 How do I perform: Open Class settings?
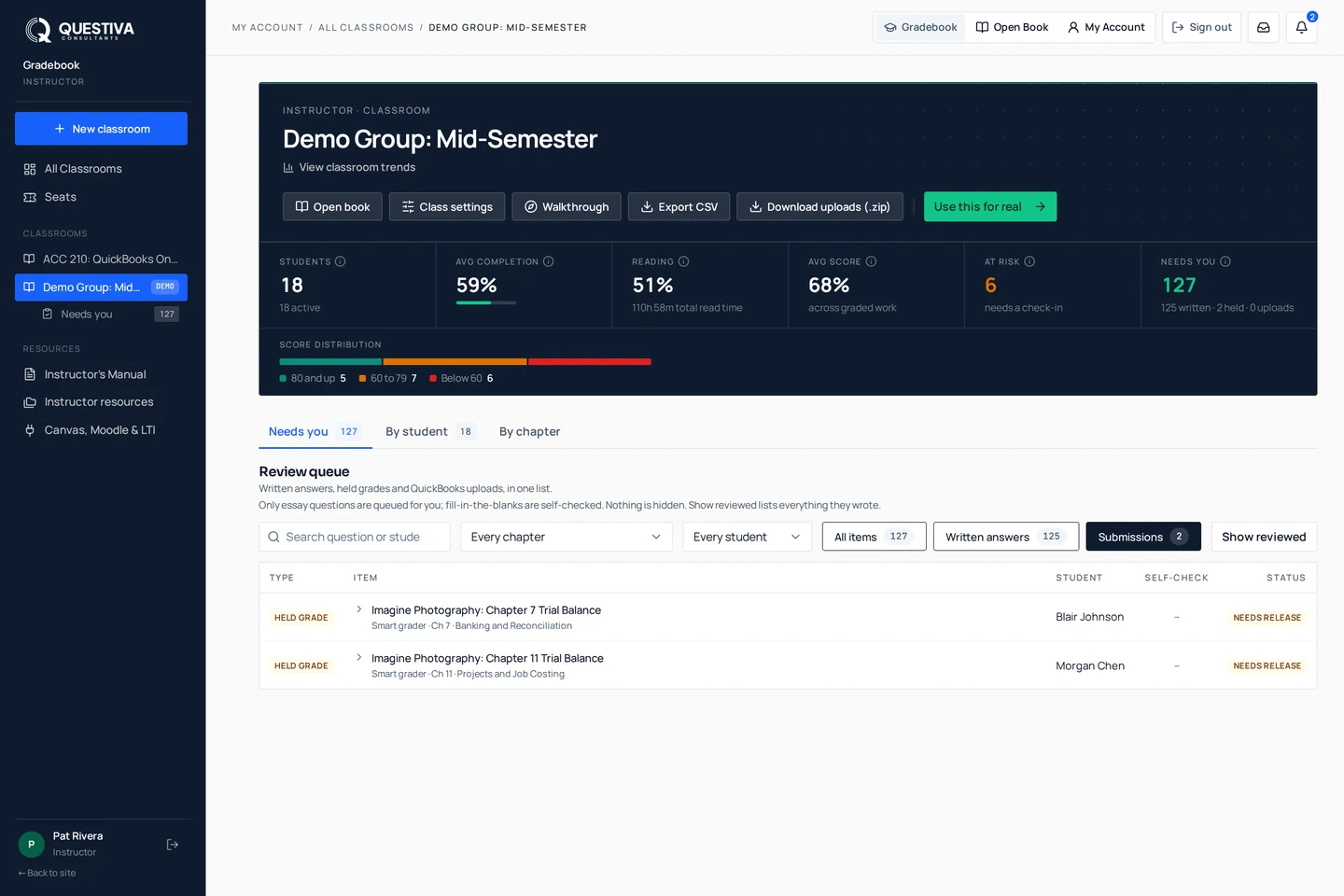pos(447,206)
